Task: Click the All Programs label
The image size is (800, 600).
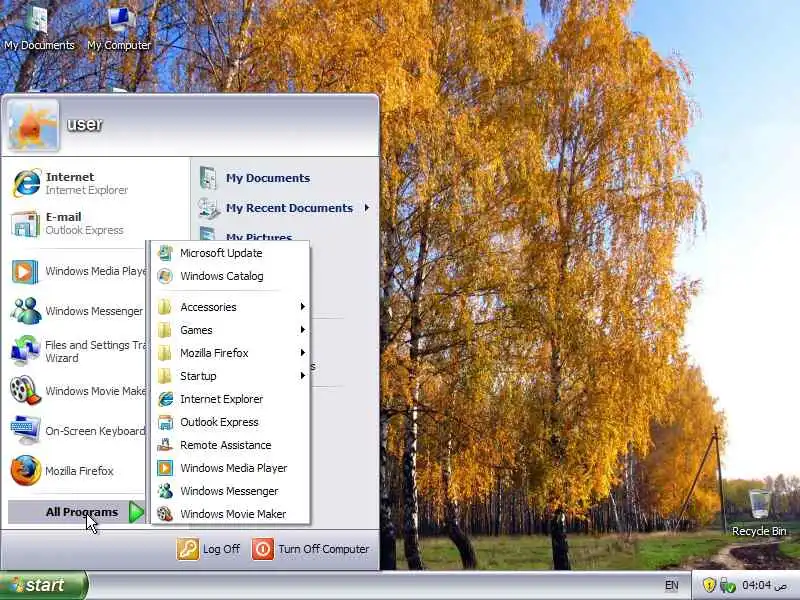Action: (82, 512)
